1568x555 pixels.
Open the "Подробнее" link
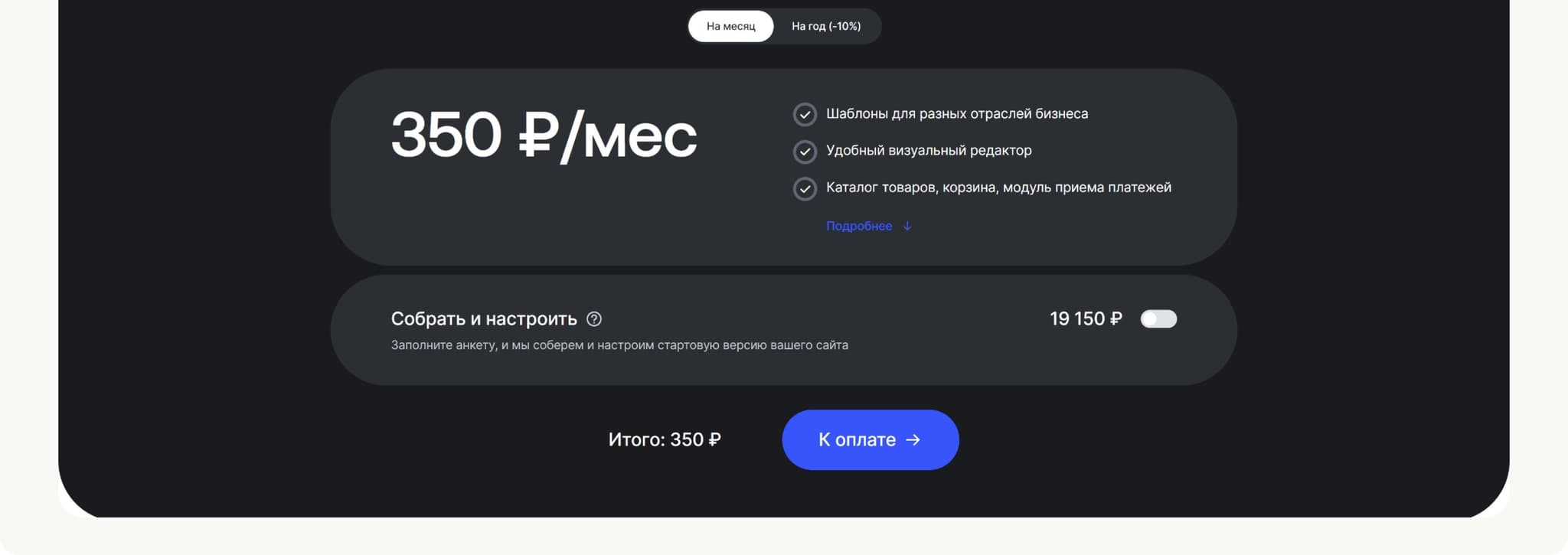[x=858, y=227]
